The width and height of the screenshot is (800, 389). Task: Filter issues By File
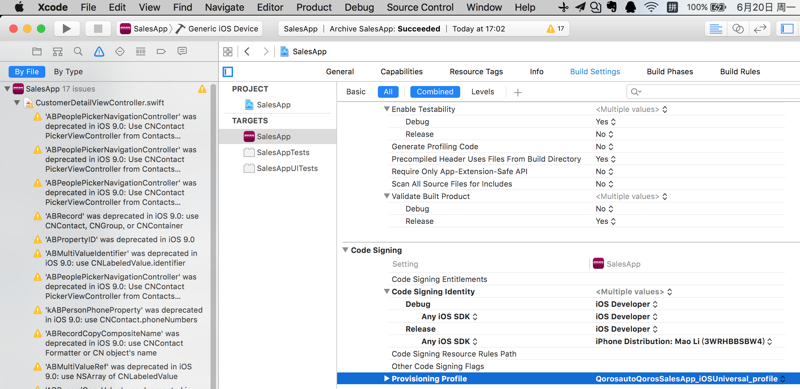27,72
